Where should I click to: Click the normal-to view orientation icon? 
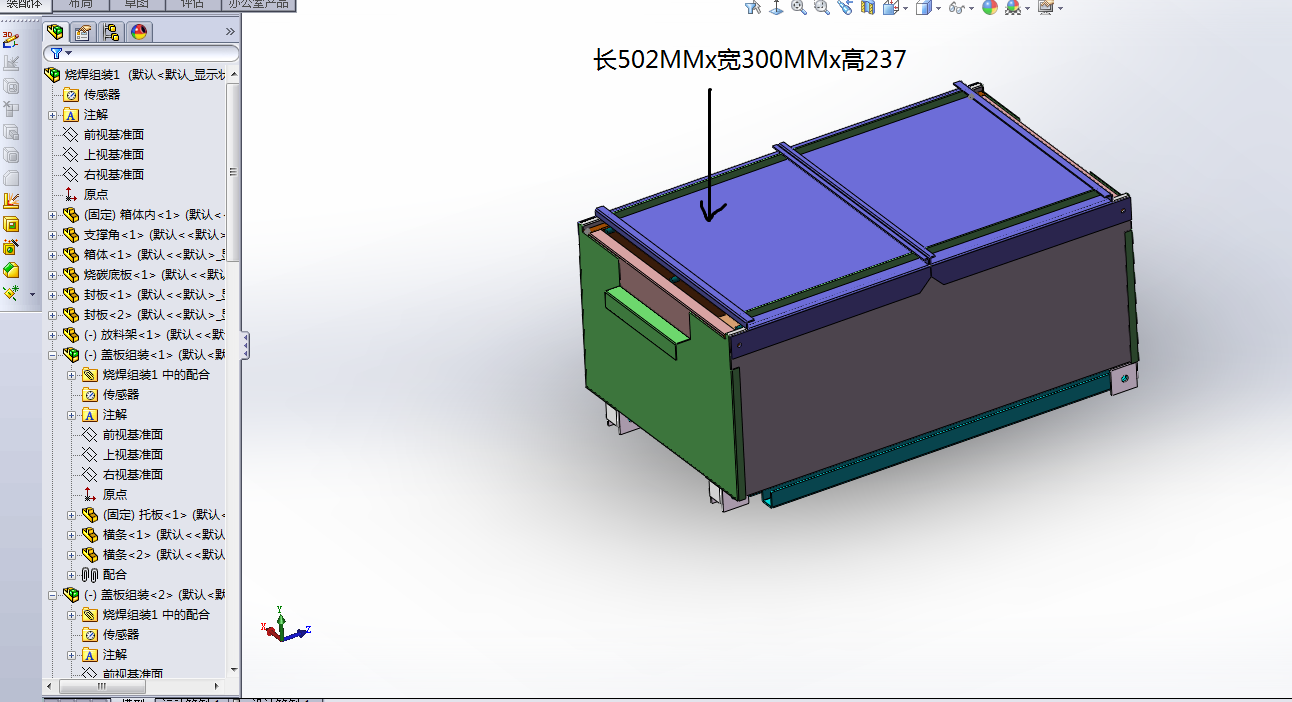[777, 8]
